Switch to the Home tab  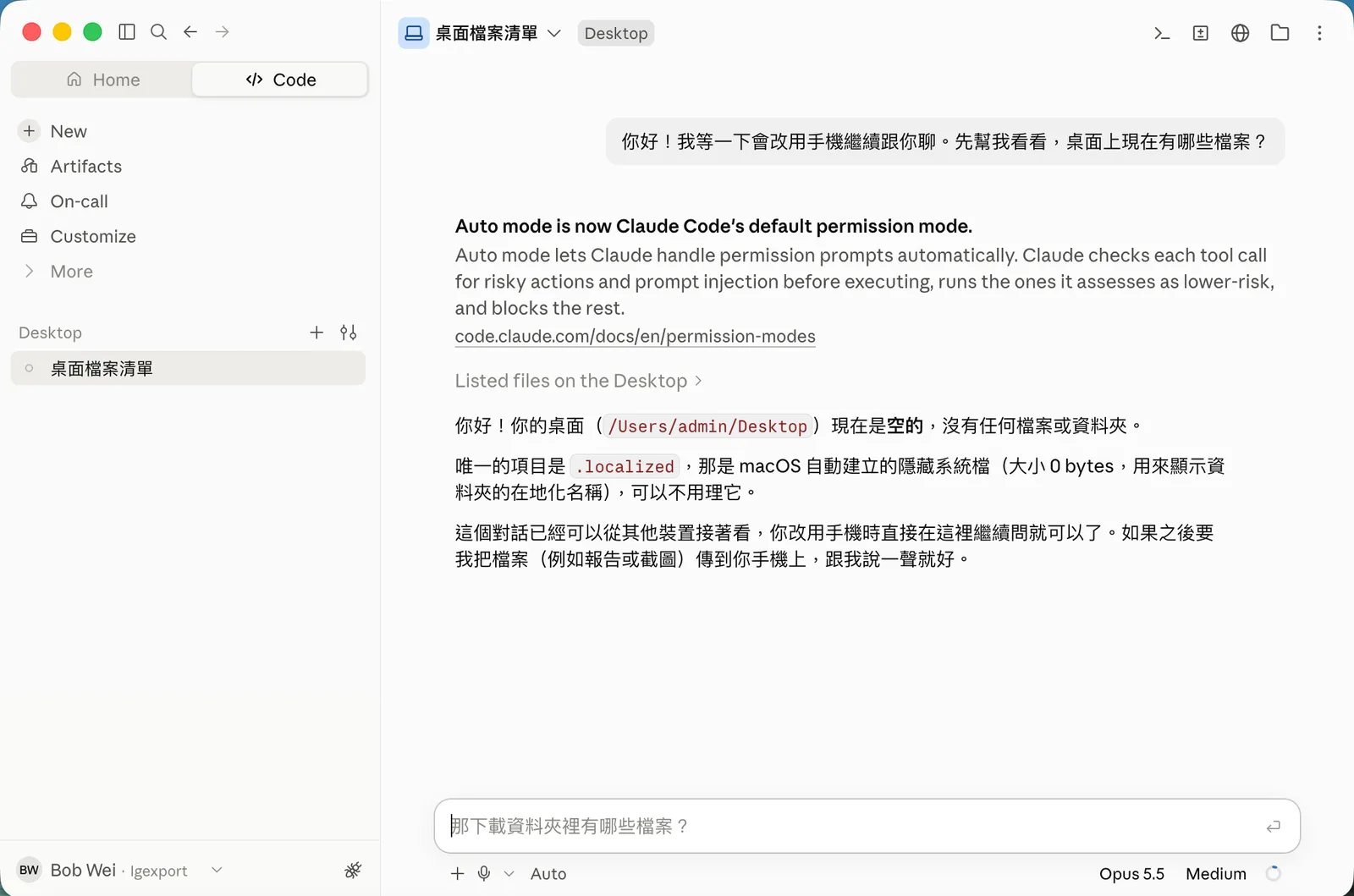pos(102,80)
